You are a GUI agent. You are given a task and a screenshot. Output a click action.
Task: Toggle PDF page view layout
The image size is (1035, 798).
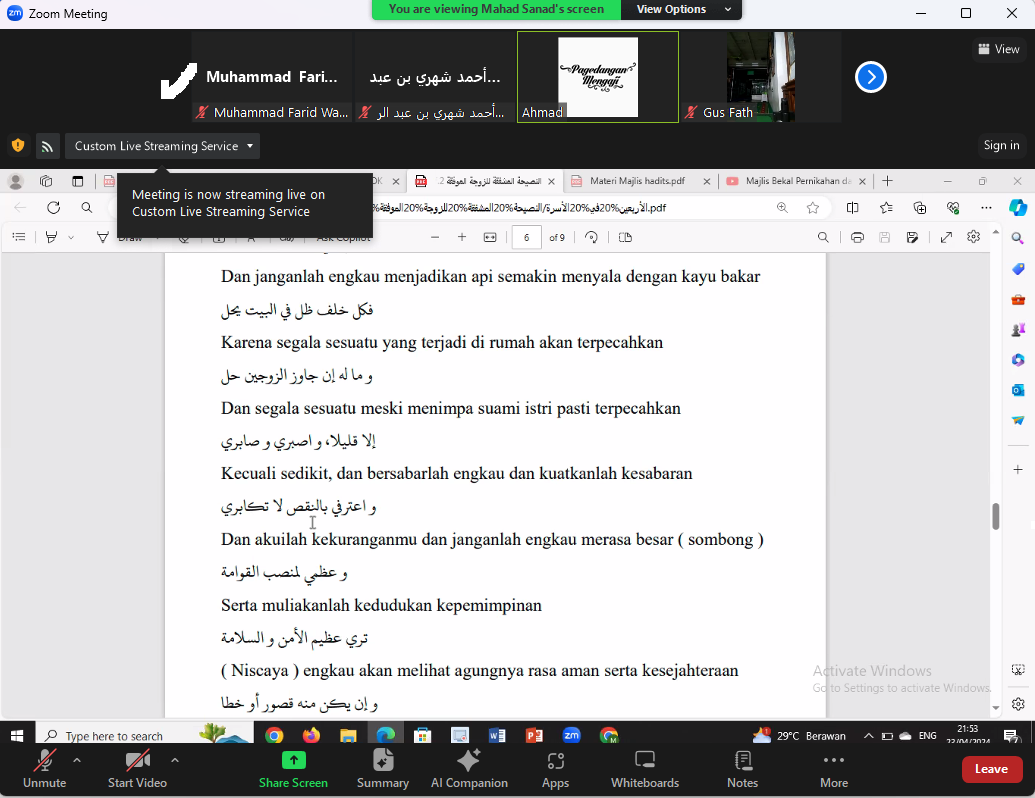point(625,237)
